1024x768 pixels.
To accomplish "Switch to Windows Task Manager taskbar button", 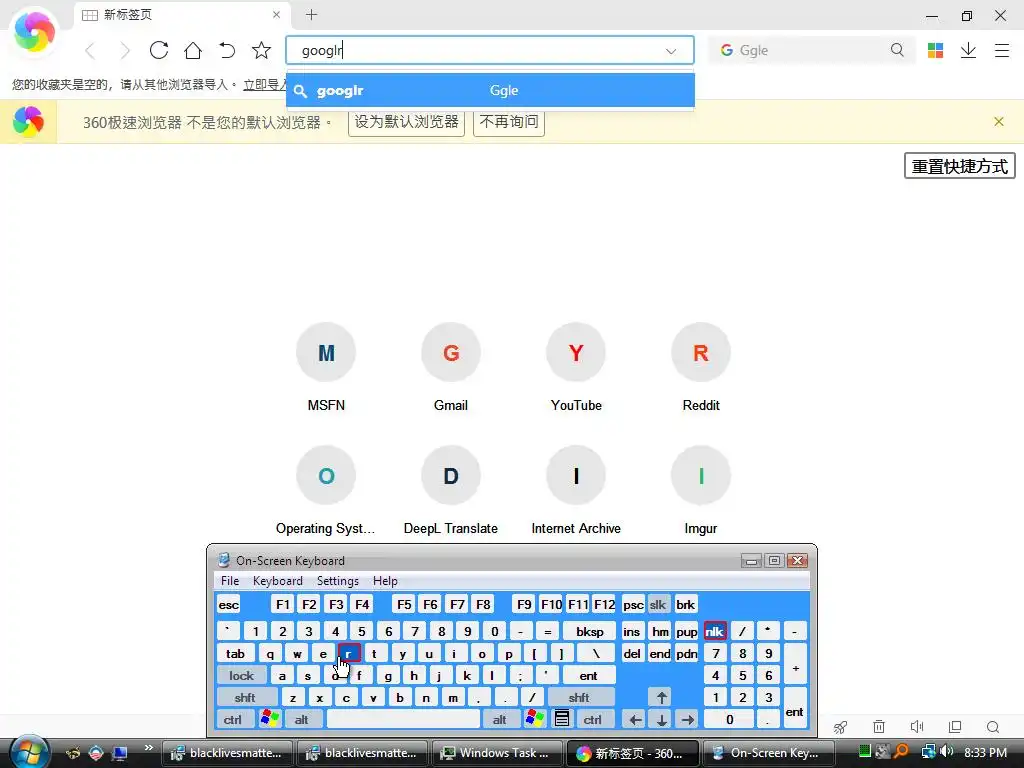I will click(496, 753).
